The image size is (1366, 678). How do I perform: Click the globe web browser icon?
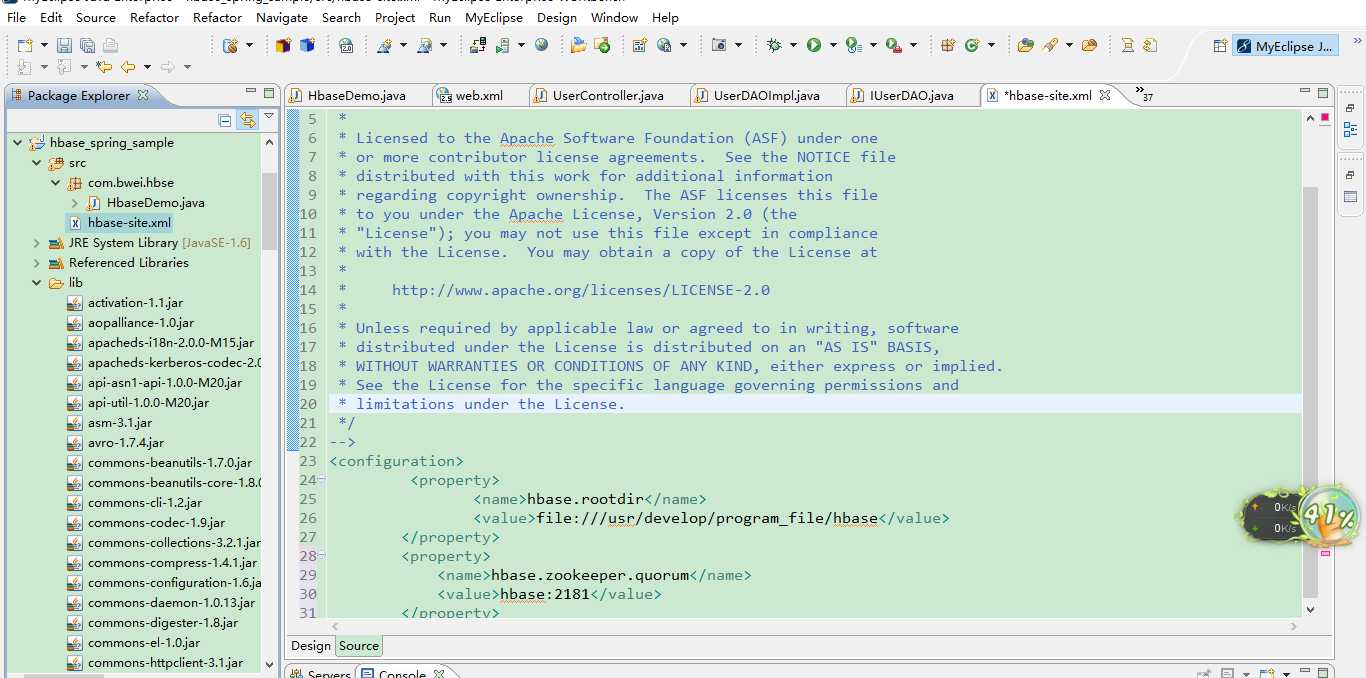(x=542, y=45)
